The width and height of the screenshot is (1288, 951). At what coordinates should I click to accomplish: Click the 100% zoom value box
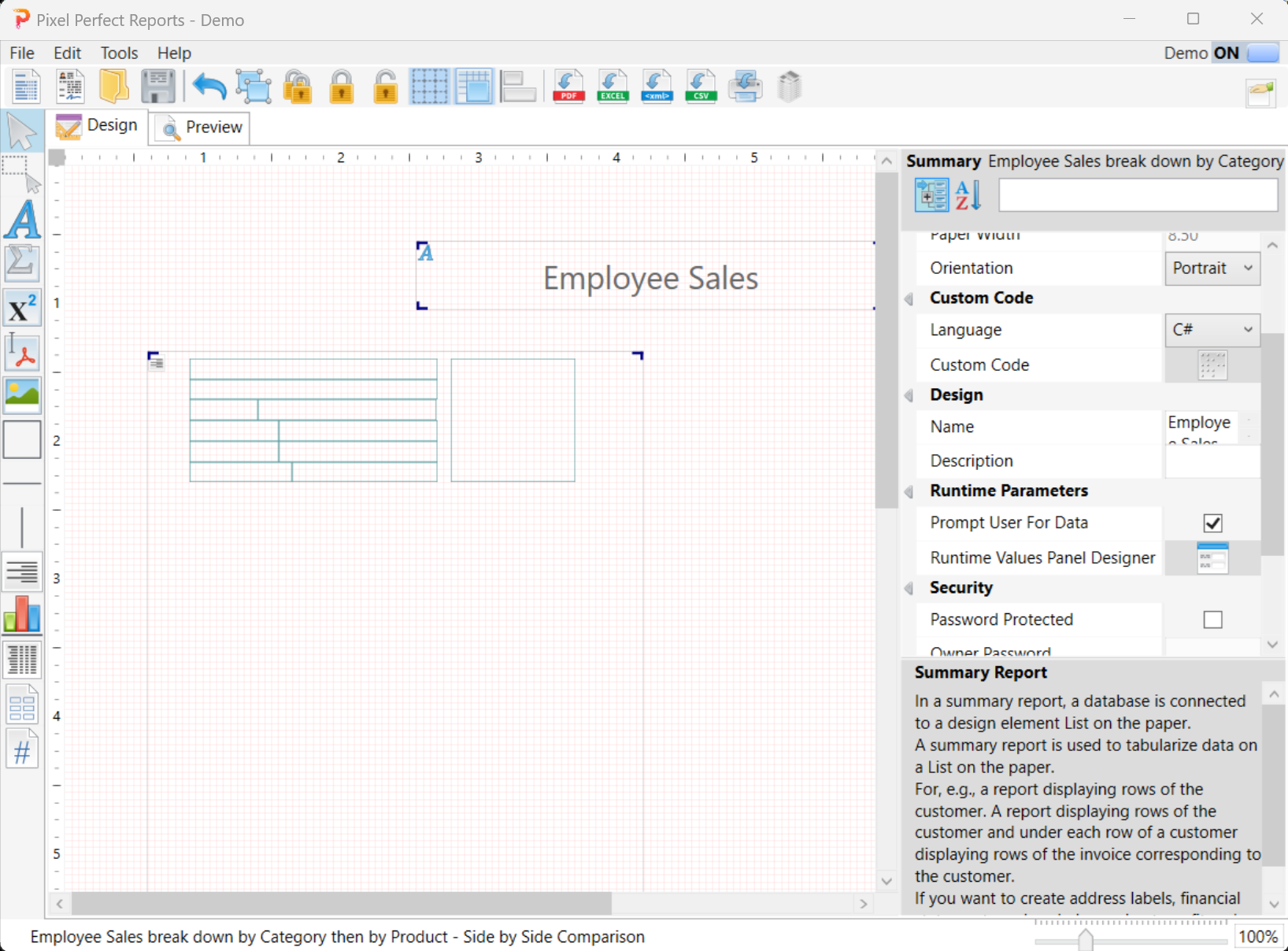pyautogui.click(x=1257, y=937)
